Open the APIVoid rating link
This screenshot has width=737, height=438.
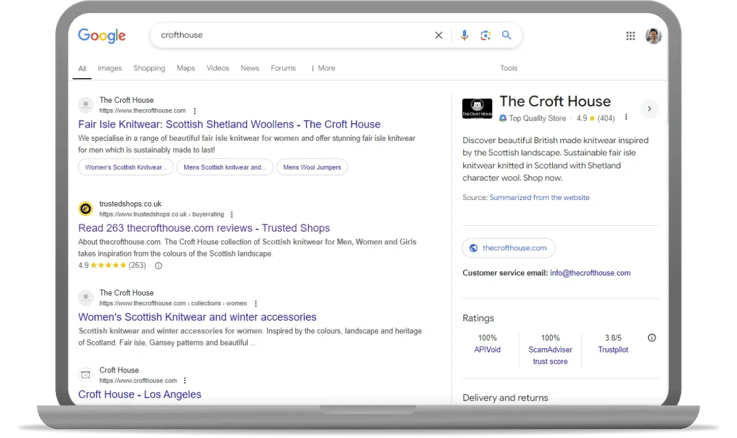point(487,350)
